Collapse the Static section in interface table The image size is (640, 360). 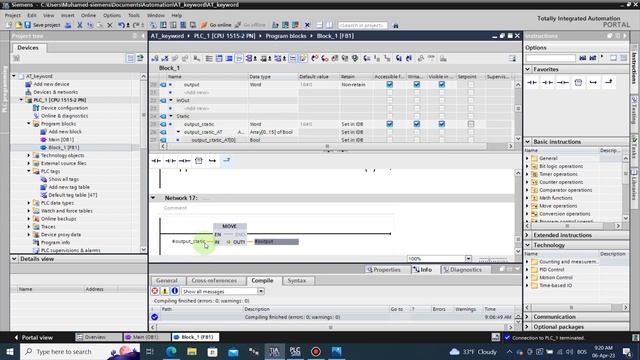(171, 116)
